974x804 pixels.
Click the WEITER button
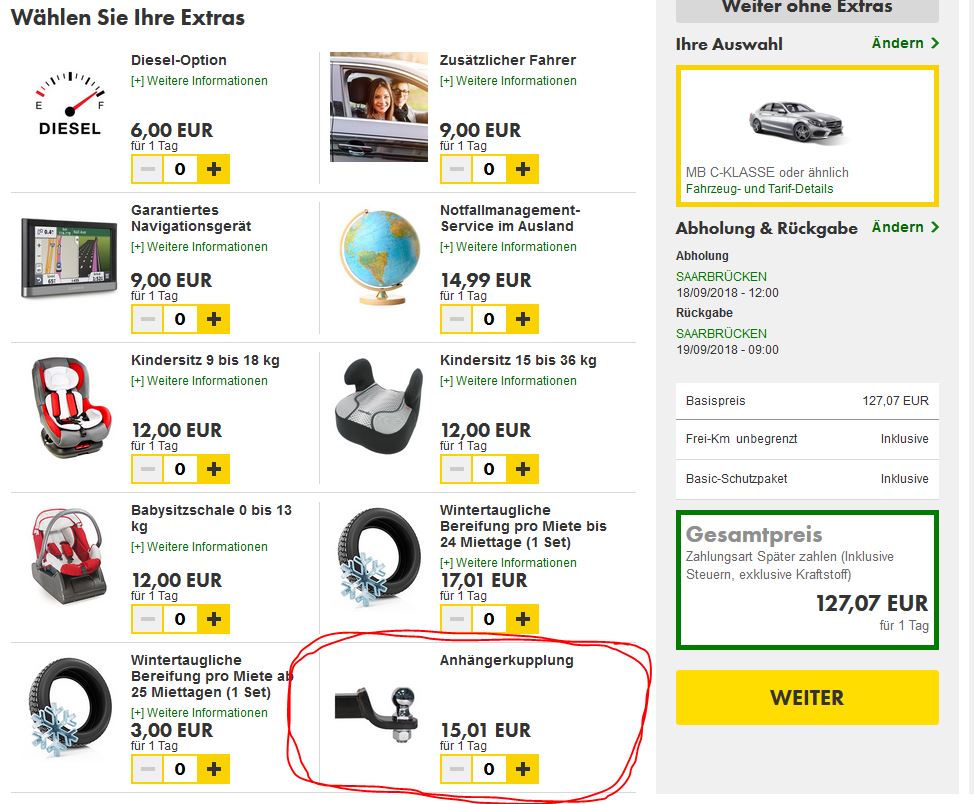(x=806, y=698)
